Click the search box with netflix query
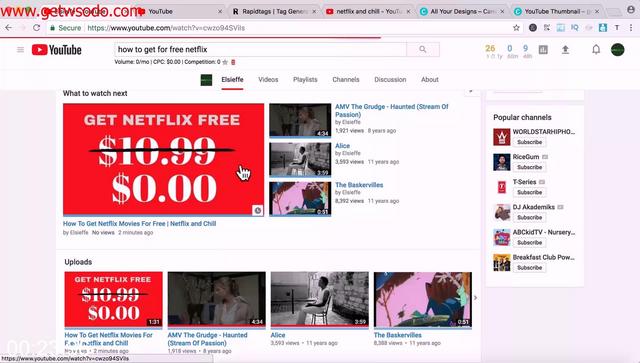The image size is (640, 363). point(260,49)
